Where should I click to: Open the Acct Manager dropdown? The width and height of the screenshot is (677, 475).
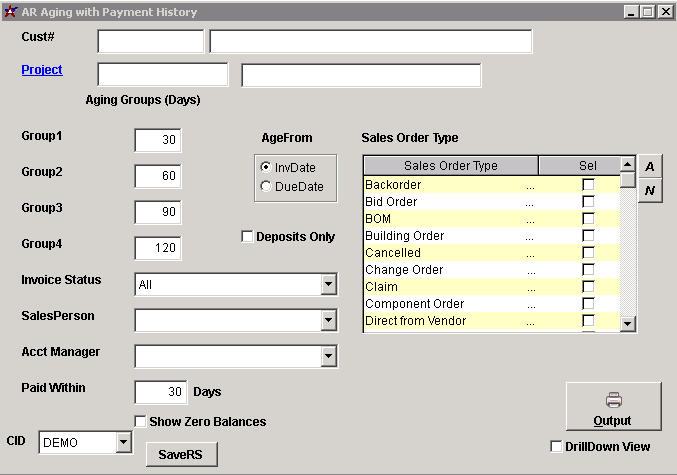click(328, 357)
